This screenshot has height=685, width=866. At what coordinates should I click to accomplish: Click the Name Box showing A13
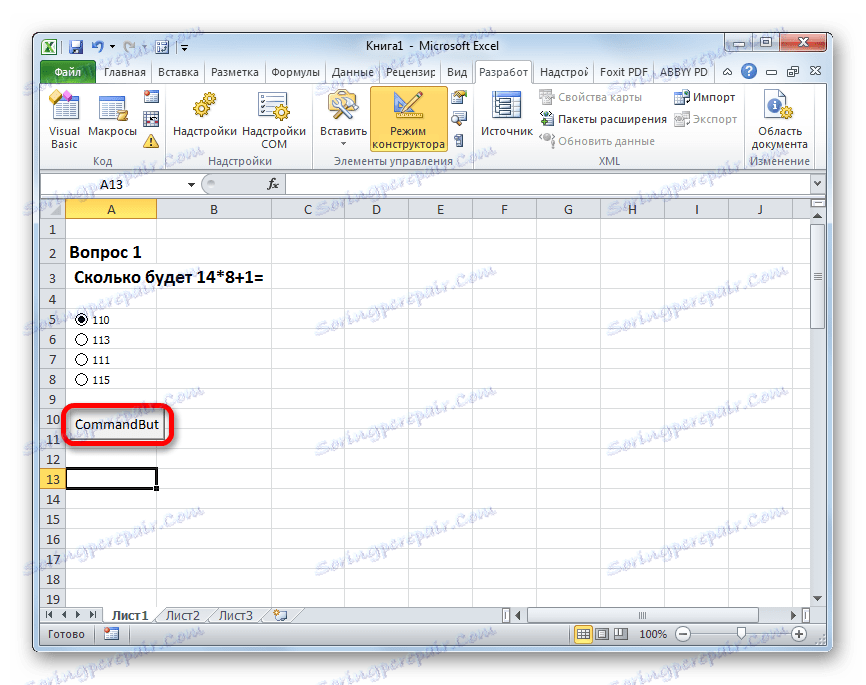[113, 185]
